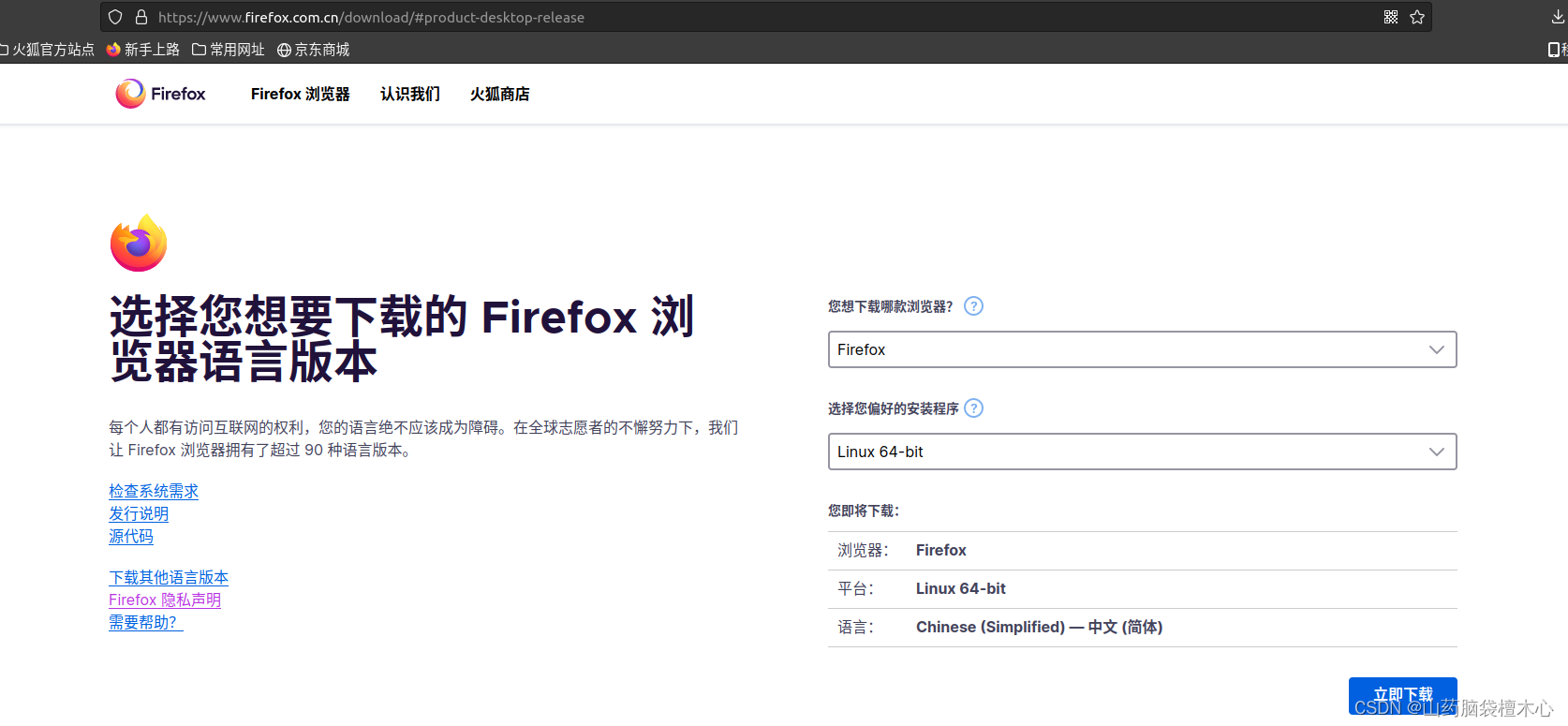Click the help icon beside 您想下载哪款浏览器

point(974,306)
